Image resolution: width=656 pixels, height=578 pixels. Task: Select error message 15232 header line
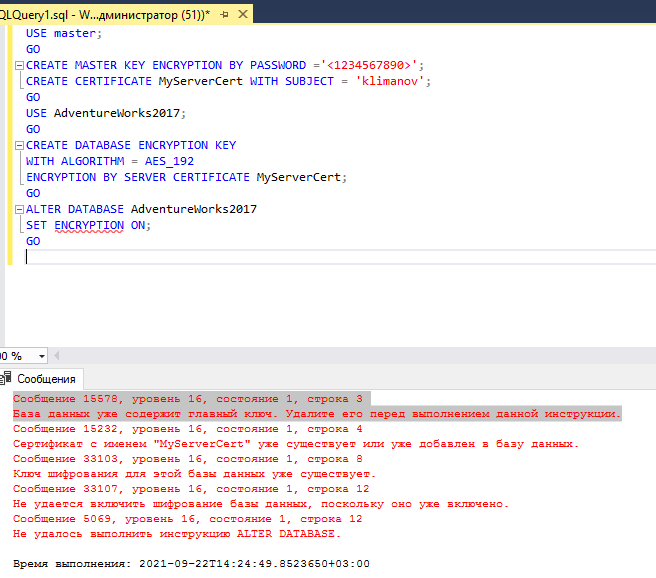(x=188, y=429)
